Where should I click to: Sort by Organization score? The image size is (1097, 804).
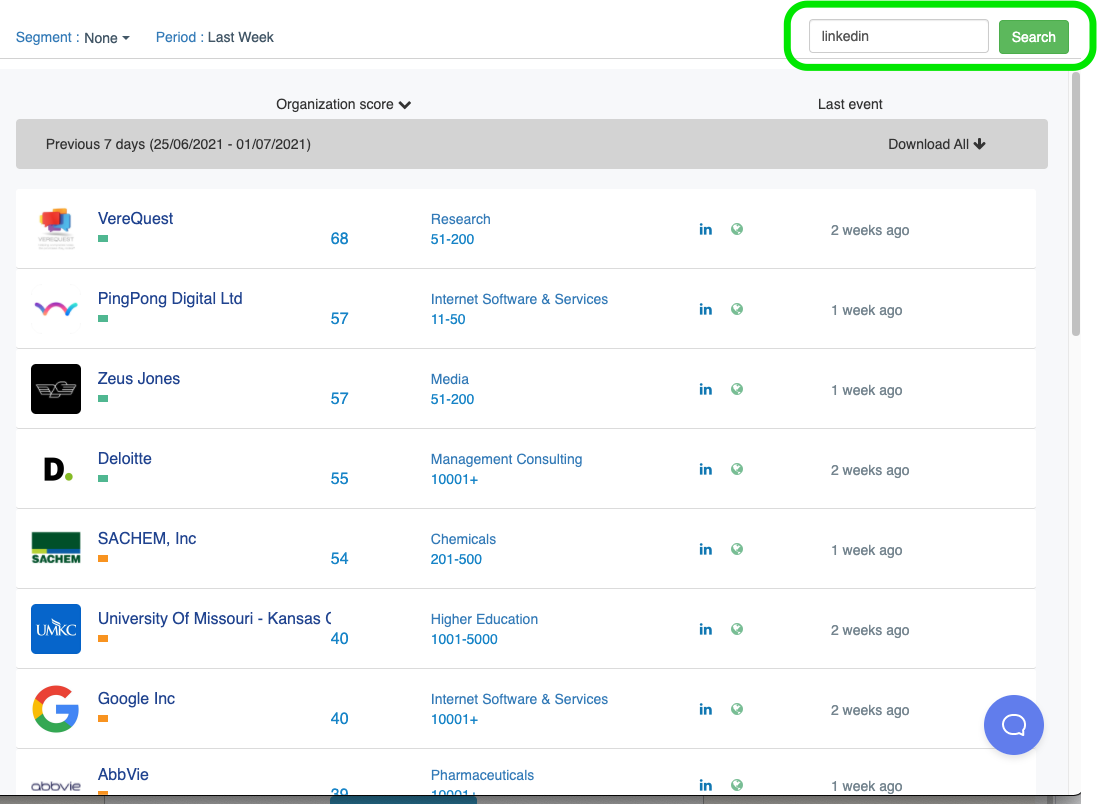(344, 104)
